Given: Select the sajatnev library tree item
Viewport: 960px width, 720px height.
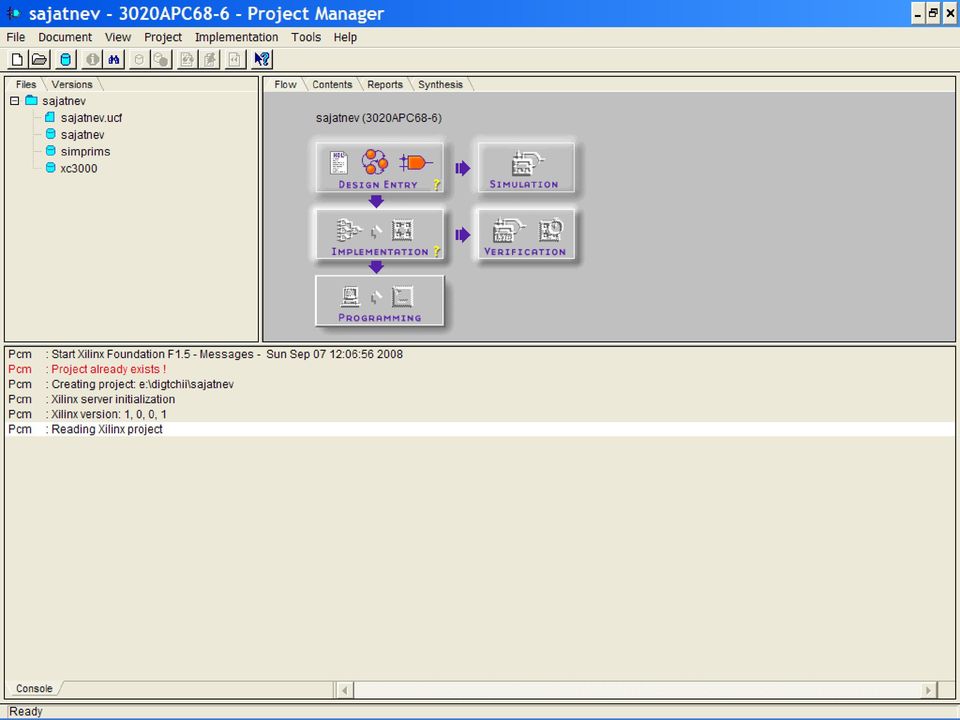Looking at the screenshot, I should (x=83, y=135).
